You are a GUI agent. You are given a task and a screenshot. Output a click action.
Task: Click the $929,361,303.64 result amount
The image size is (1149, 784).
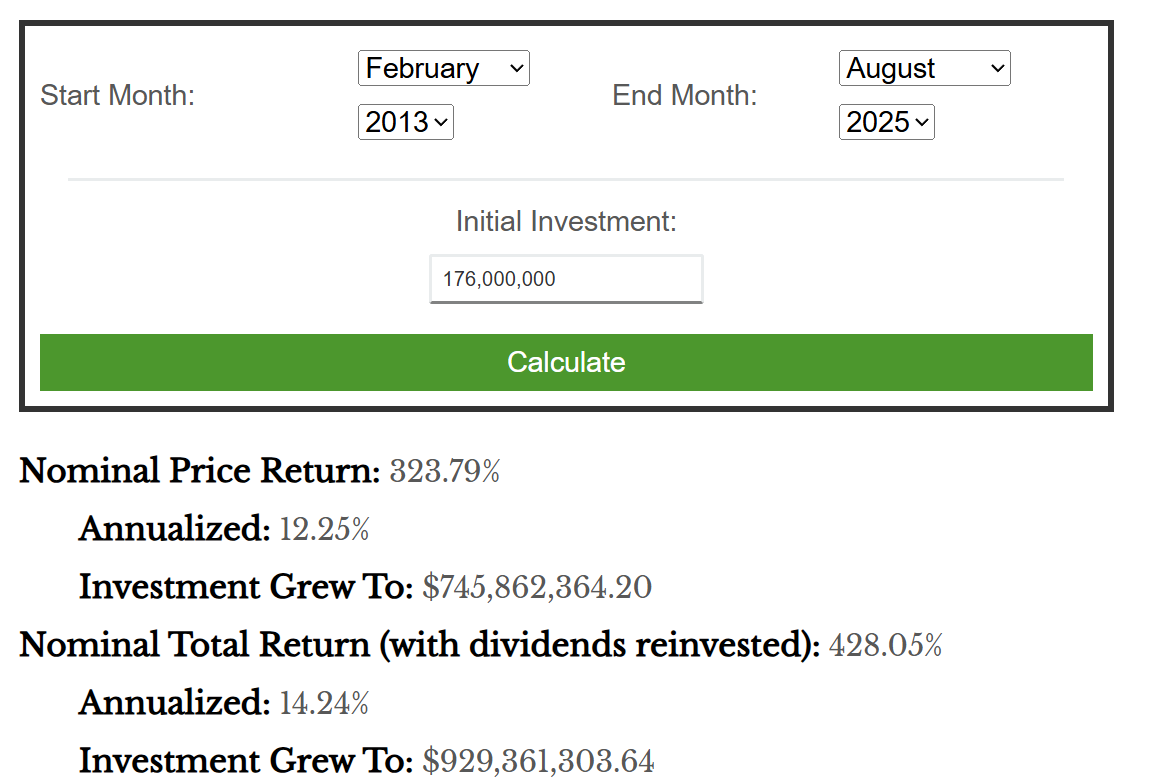click(x=538, y=762)
